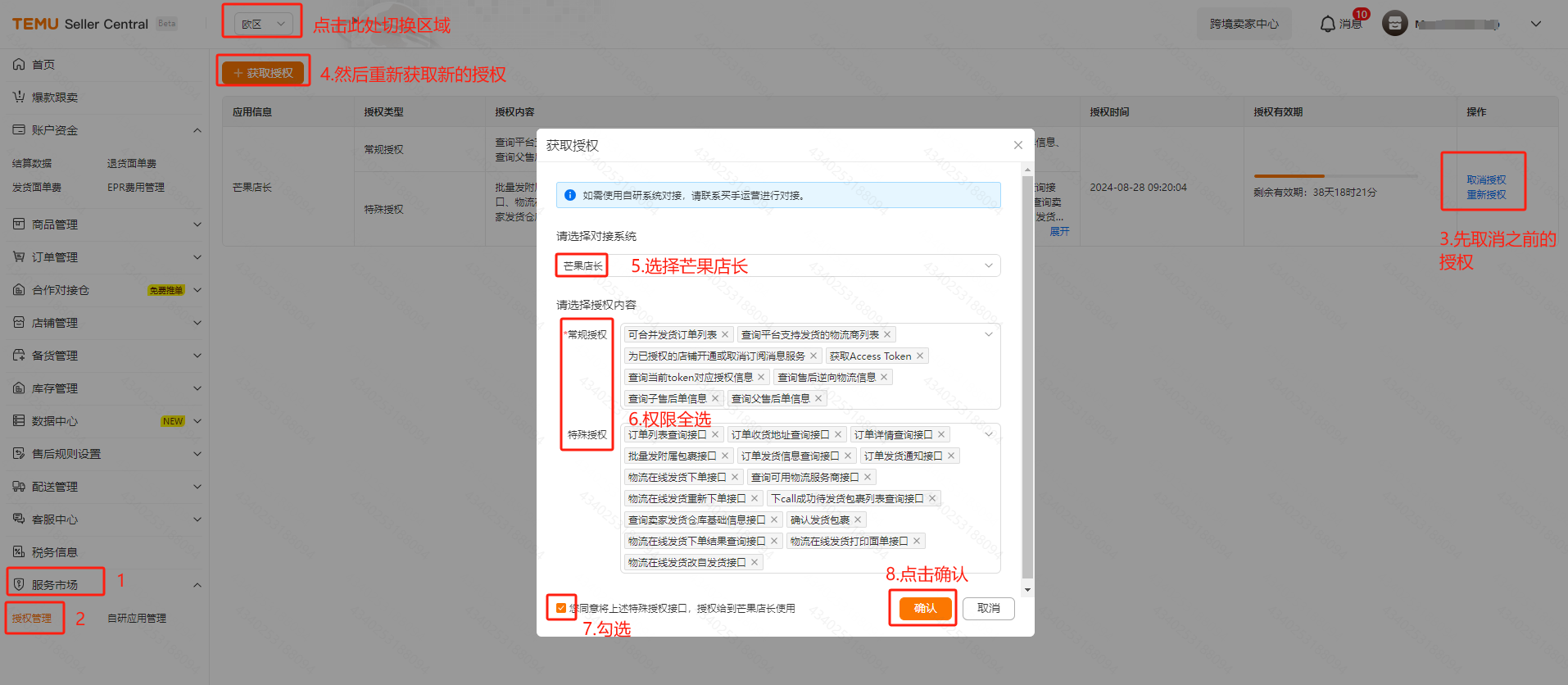
Task: Remove the 订单详情查询接口 tag
Action: click(941, 434)
